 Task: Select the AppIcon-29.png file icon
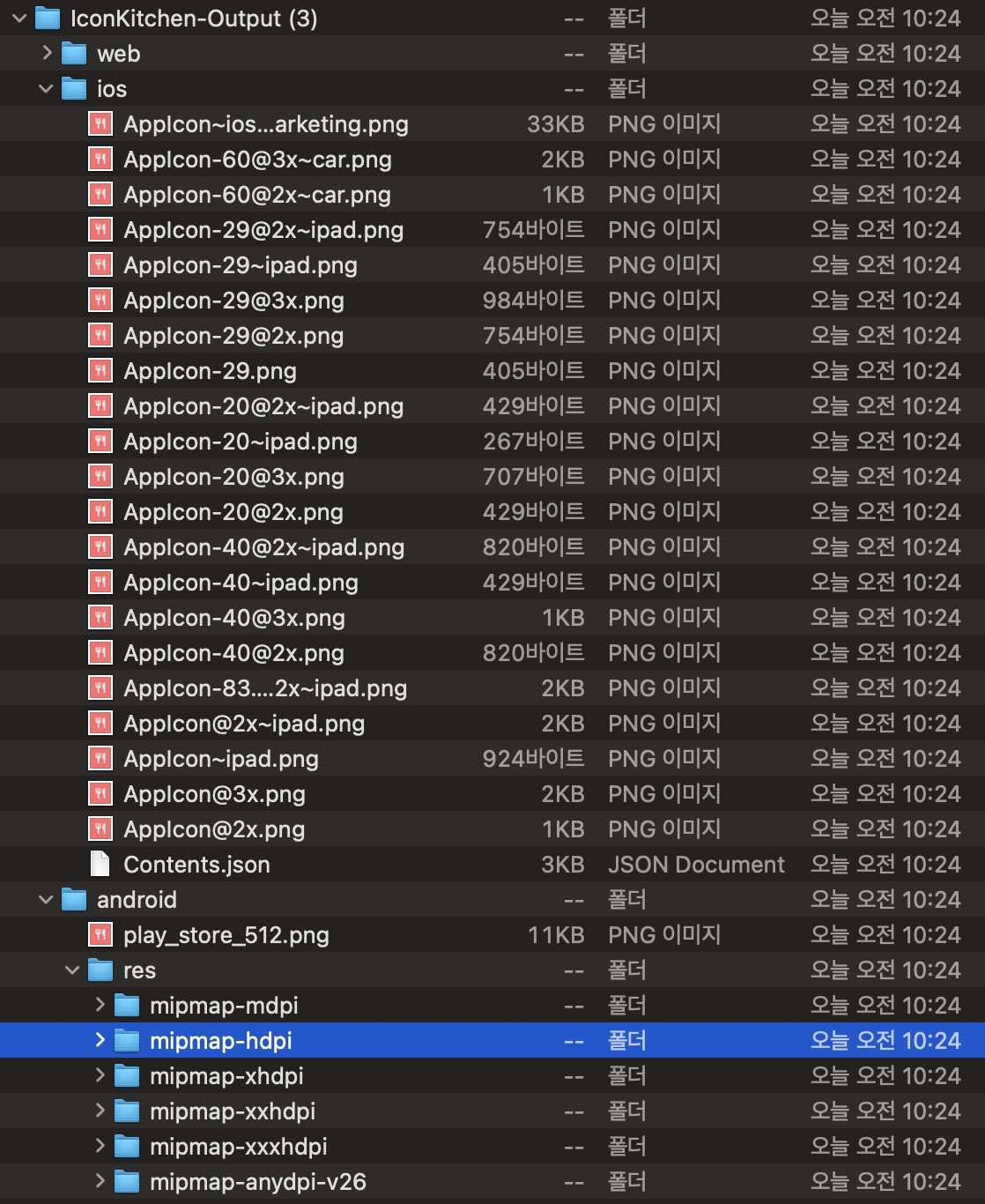pos(100,371)
